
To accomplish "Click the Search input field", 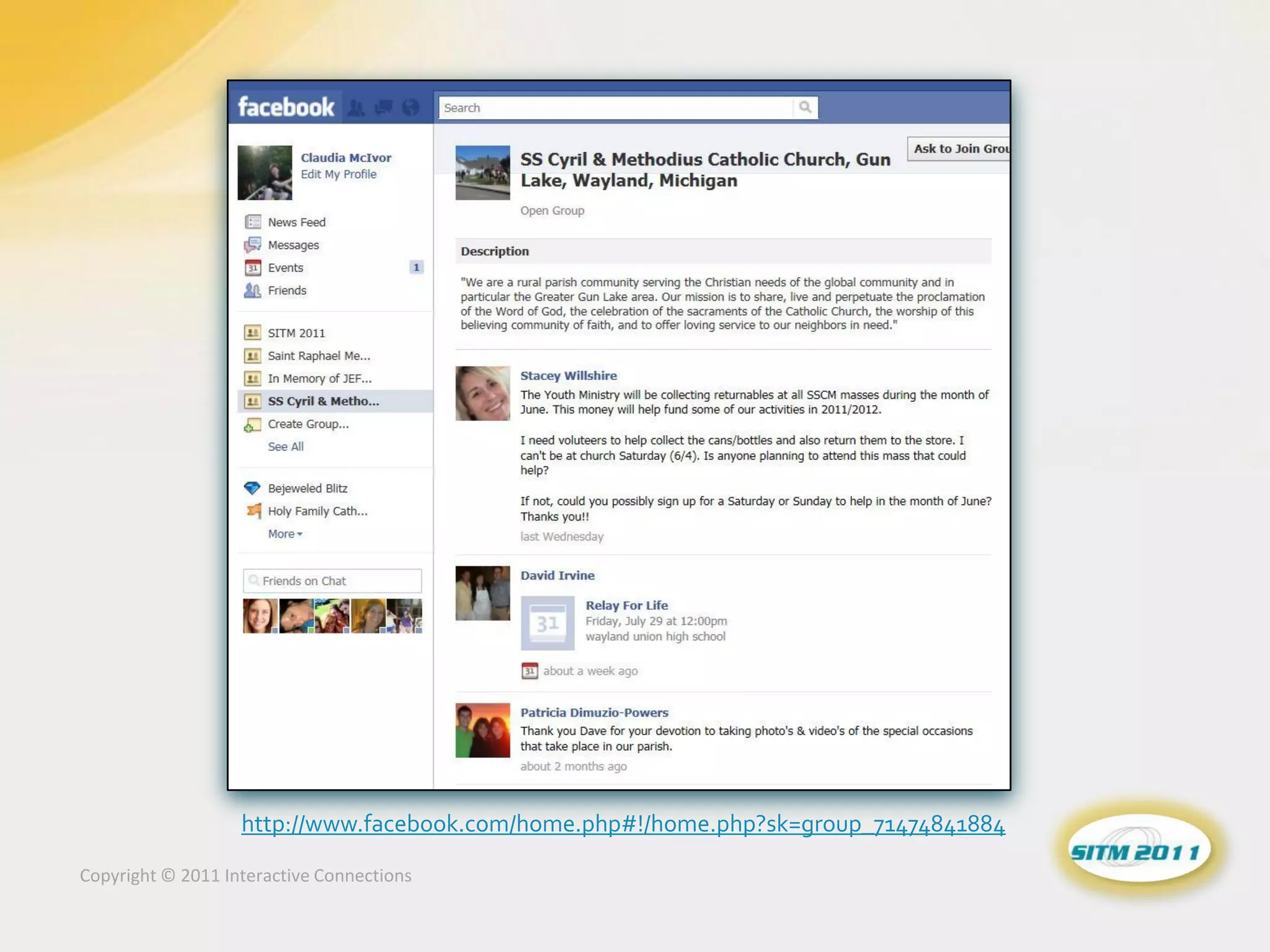I will (x=616, y=107).
